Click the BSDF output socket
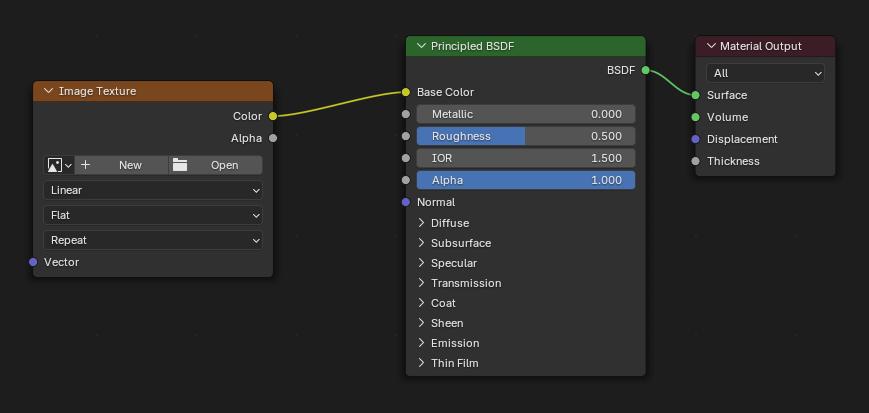The image size is (869, 413). pyautogui.click(x=646, y=70)
